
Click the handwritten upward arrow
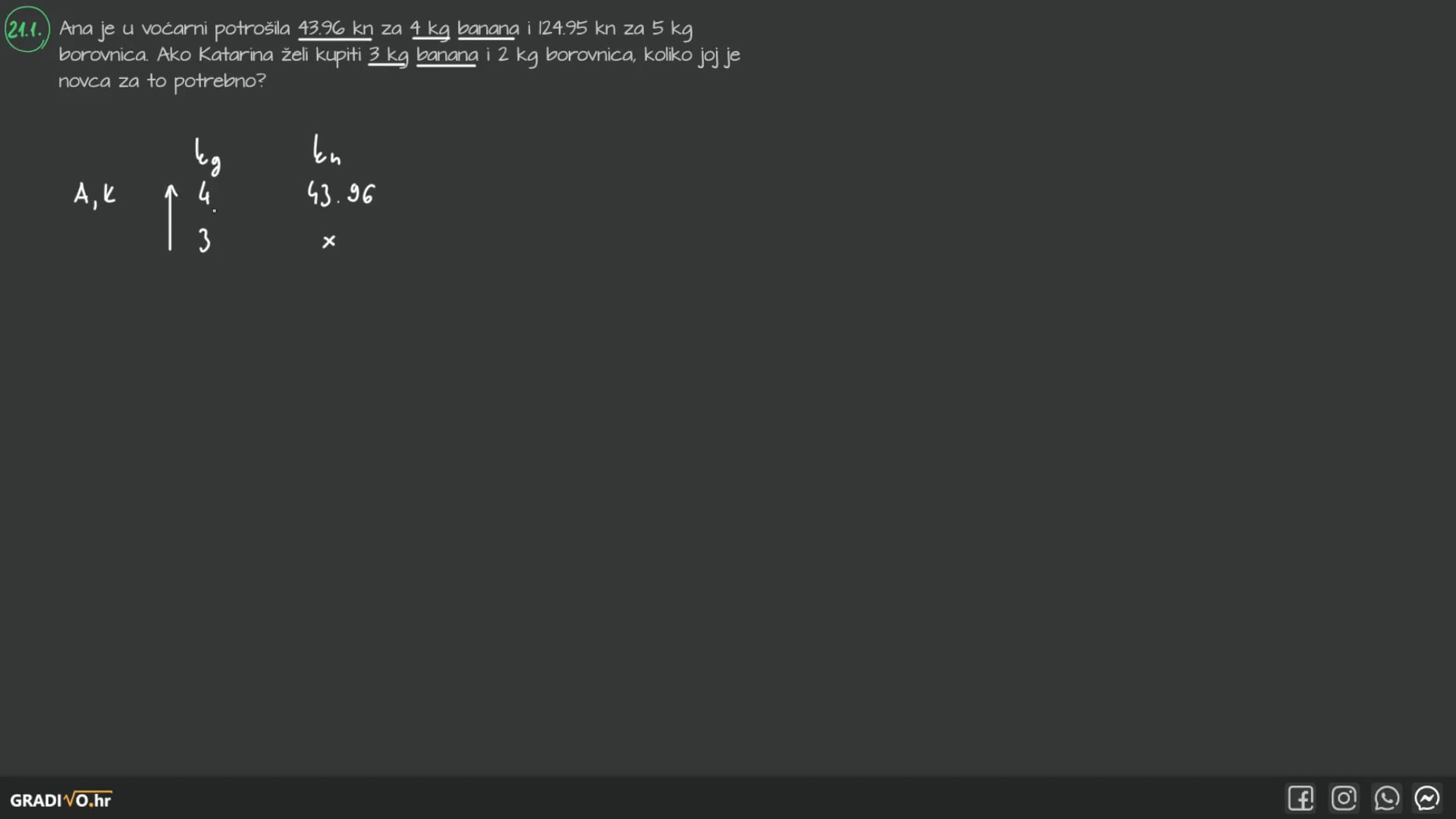coord(171,218)
